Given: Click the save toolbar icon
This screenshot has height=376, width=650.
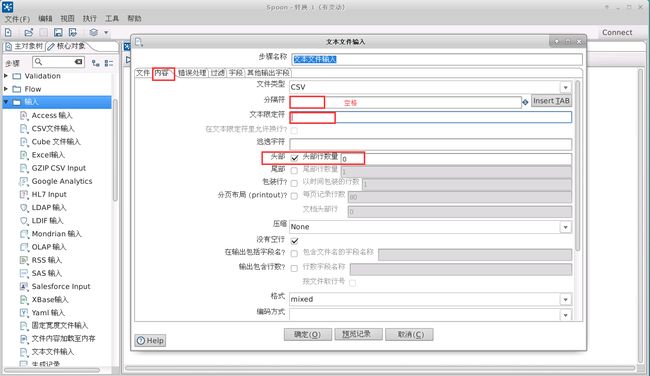Looking at the screenshot, I should click(x=58, y=32).
